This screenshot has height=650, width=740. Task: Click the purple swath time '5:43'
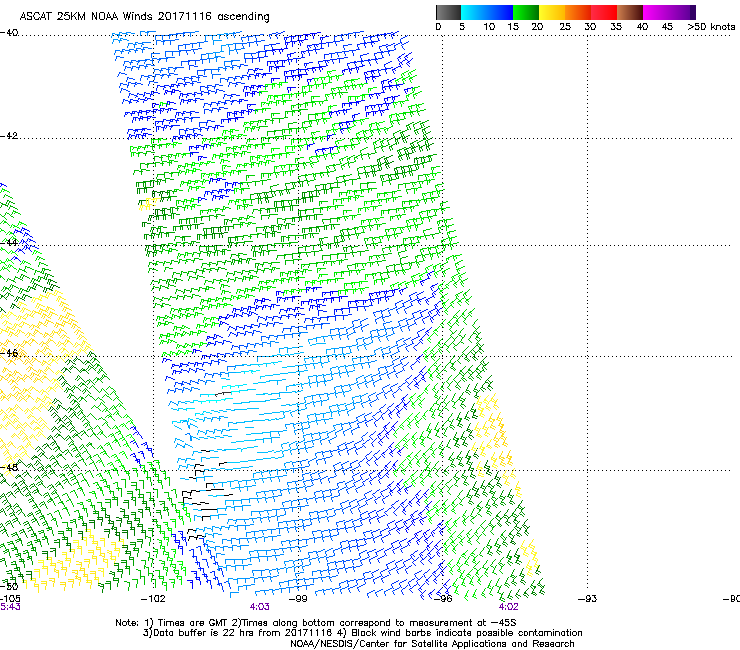tap(10, 607)
